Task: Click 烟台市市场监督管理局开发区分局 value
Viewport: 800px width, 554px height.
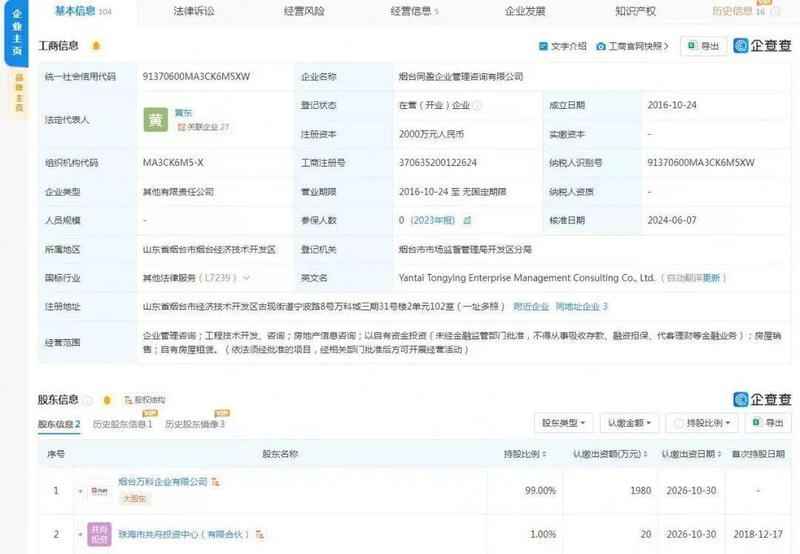Action: click(x=465, y=249)
